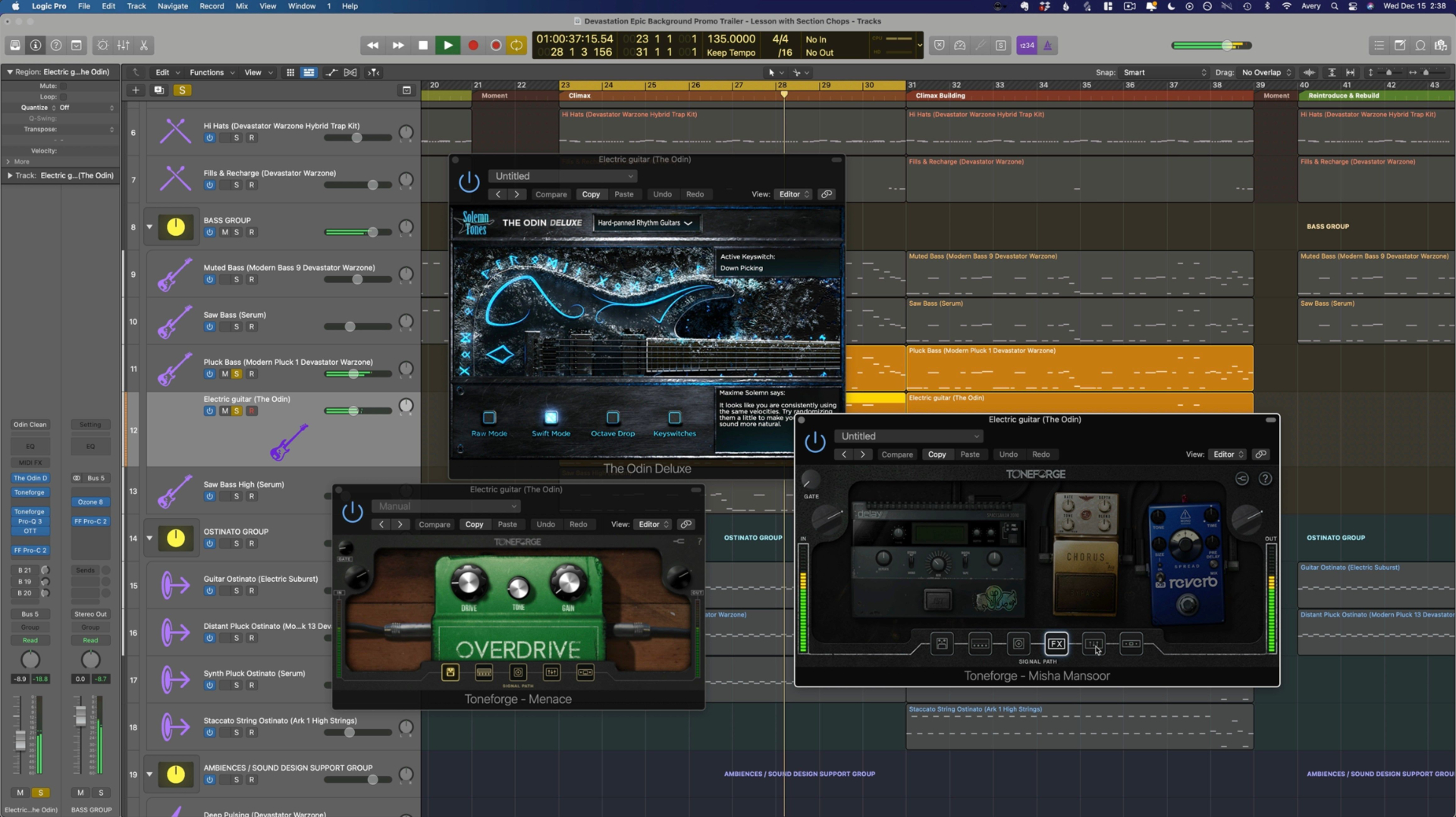Image resolution: width=1456 pixels, height=817 pixels.
Task: Open the Snap Smart dropdown
Action: 1164,73
